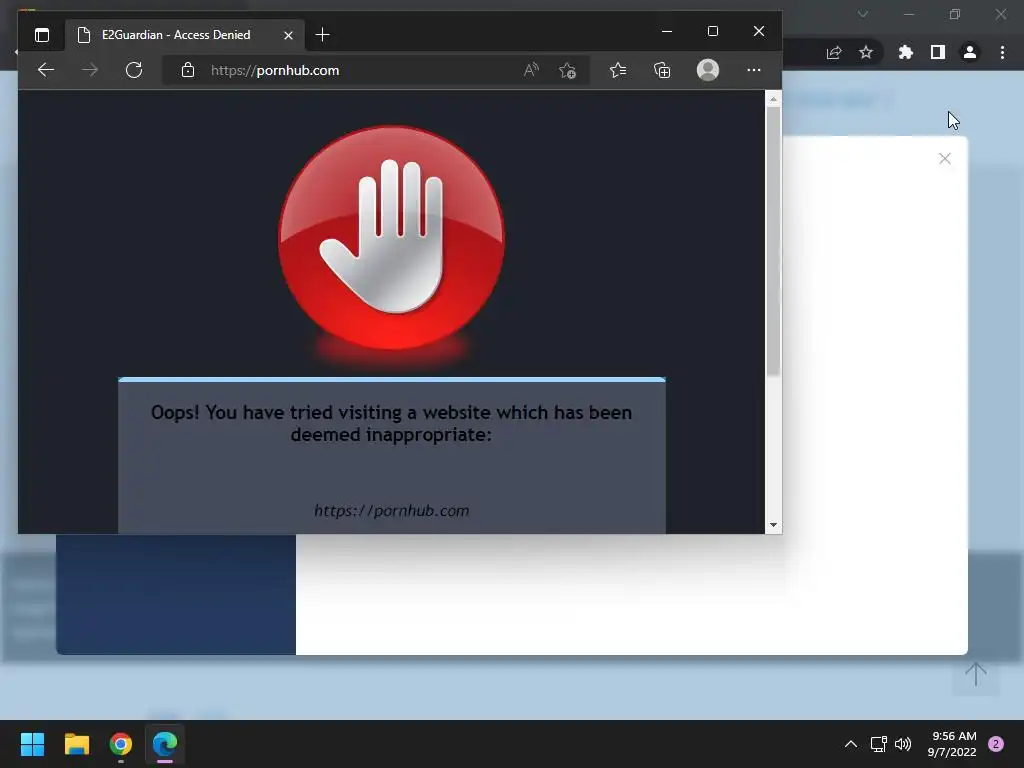The image size is (1024, 768).
Task: Activate Read aloud in Edge address bar
Action: [531, 70]
